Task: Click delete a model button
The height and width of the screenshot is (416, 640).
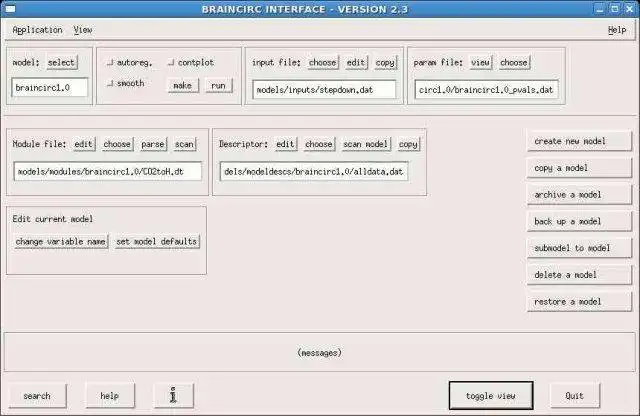Action: (x=579, y=275)
